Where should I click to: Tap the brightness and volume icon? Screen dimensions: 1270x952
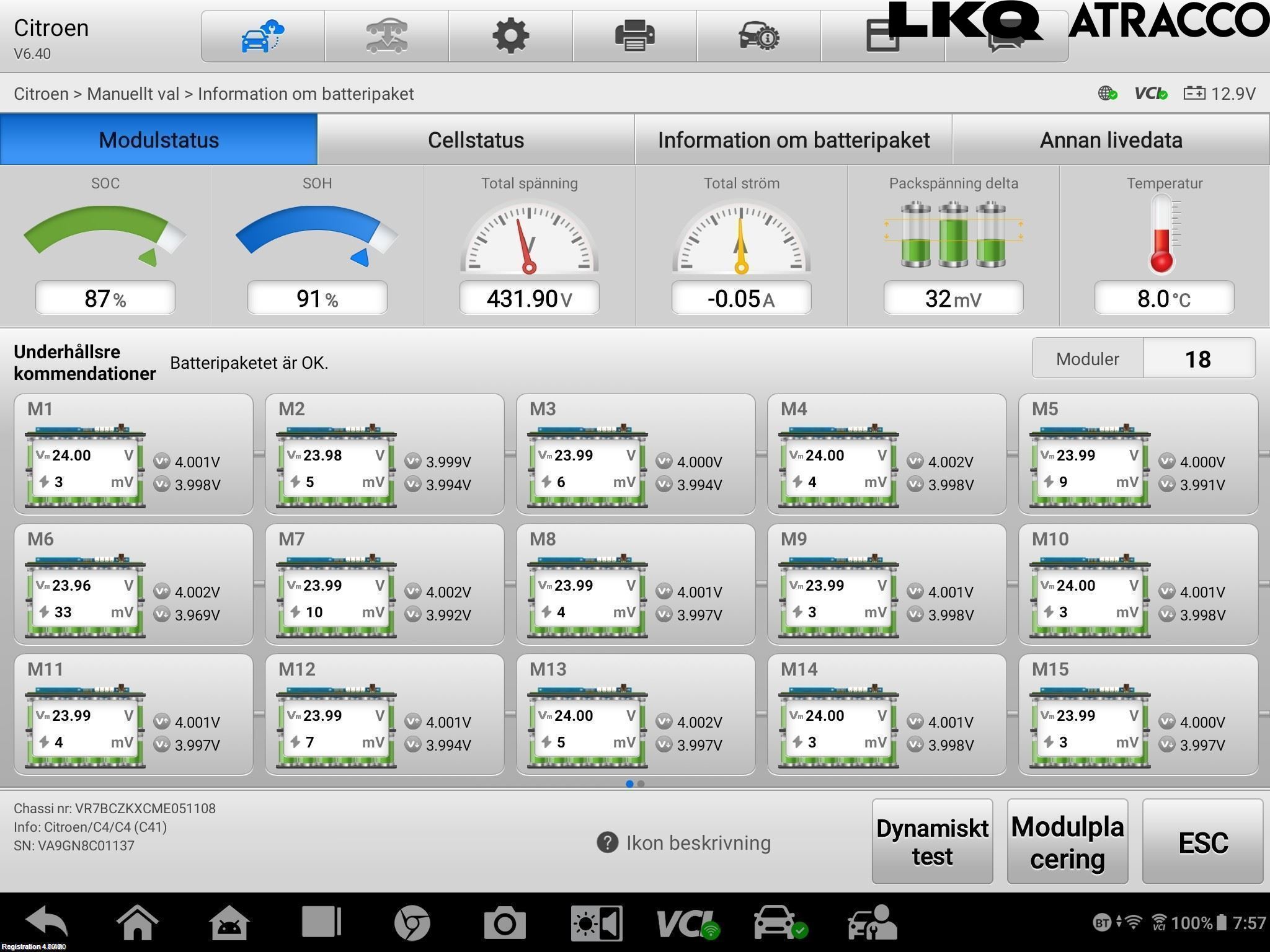tap(597, 923)
